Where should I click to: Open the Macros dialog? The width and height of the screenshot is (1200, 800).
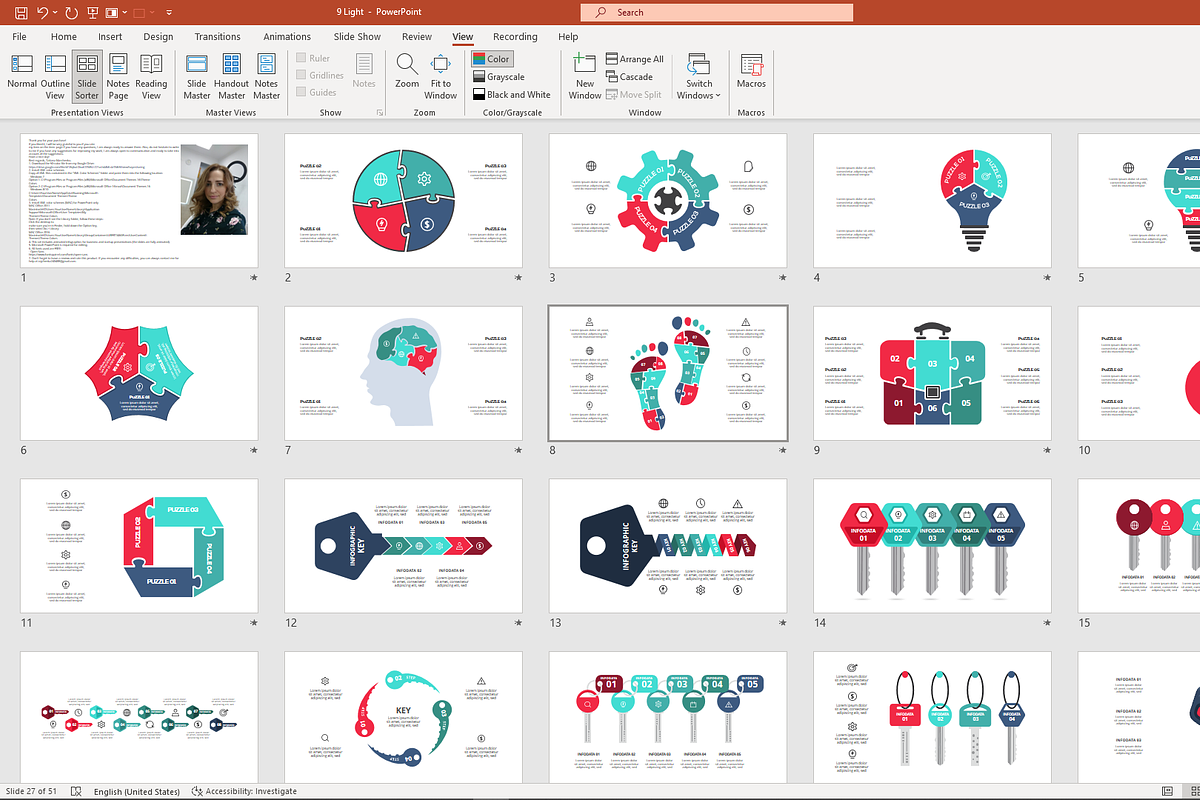click(x=751, y=71)
